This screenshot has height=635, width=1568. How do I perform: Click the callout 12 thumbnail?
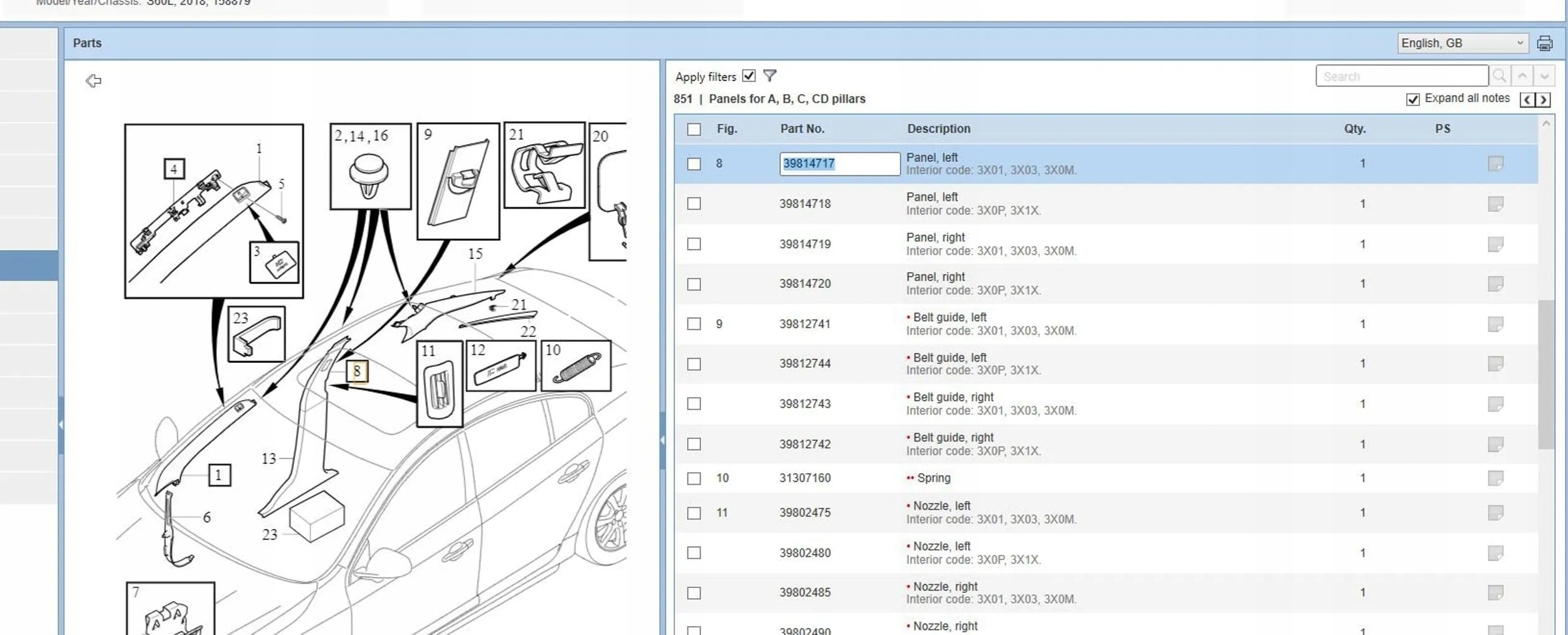(x=501, y=366)
